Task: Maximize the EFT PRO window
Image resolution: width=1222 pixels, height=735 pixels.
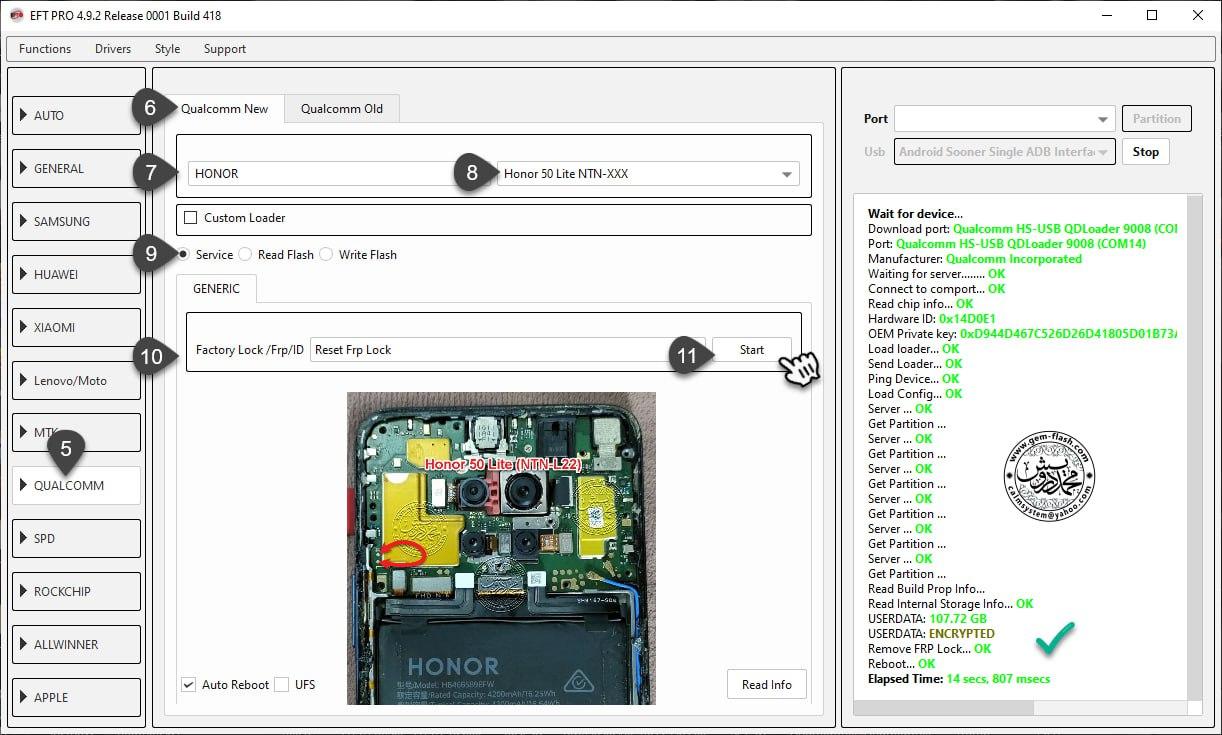Action: (1152, 16)
